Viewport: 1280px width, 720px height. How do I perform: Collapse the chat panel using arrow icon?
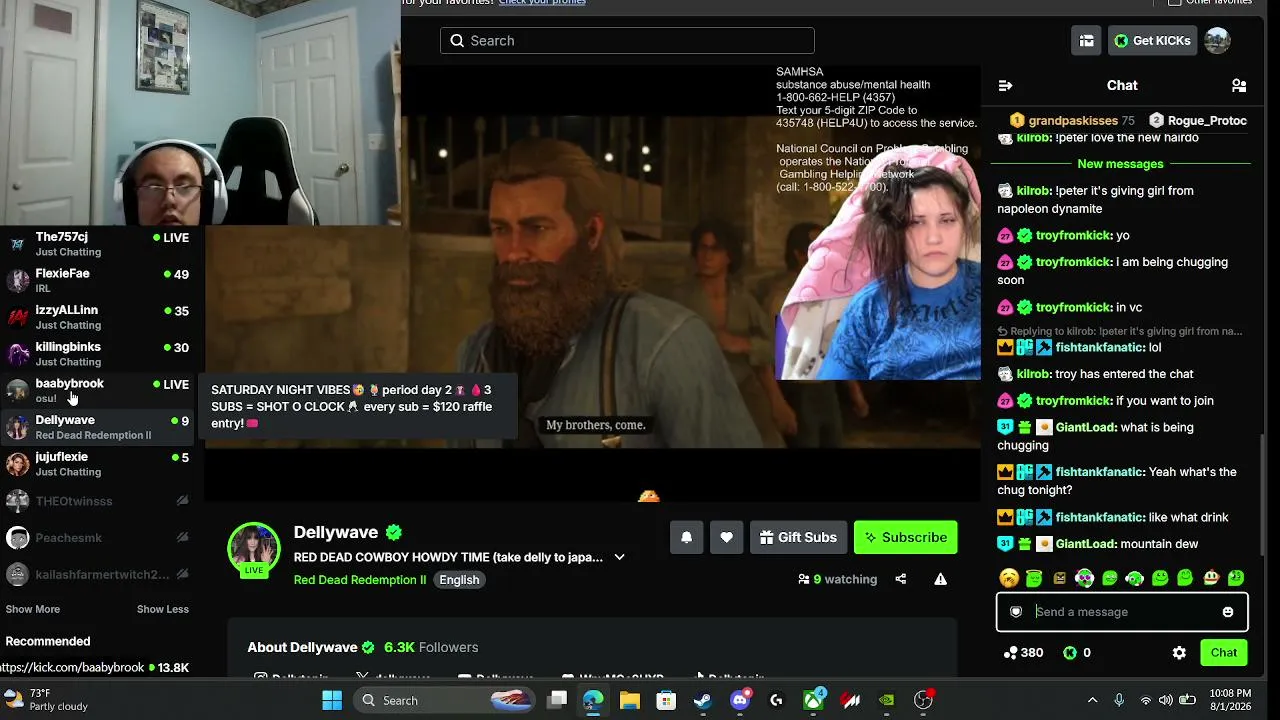[1005, 86]
